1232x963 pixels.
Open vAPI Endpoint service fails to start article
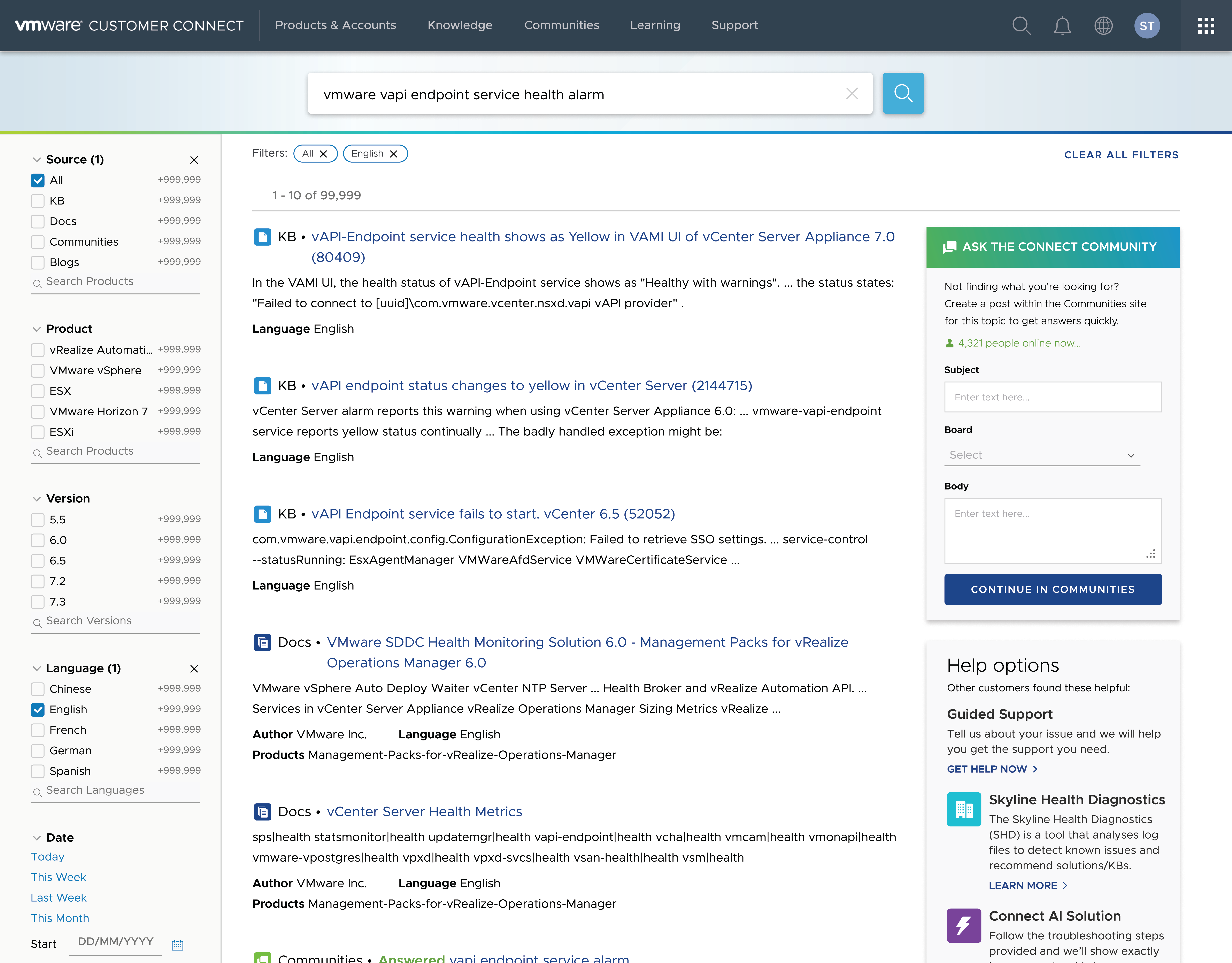click(x=493, y=514)
